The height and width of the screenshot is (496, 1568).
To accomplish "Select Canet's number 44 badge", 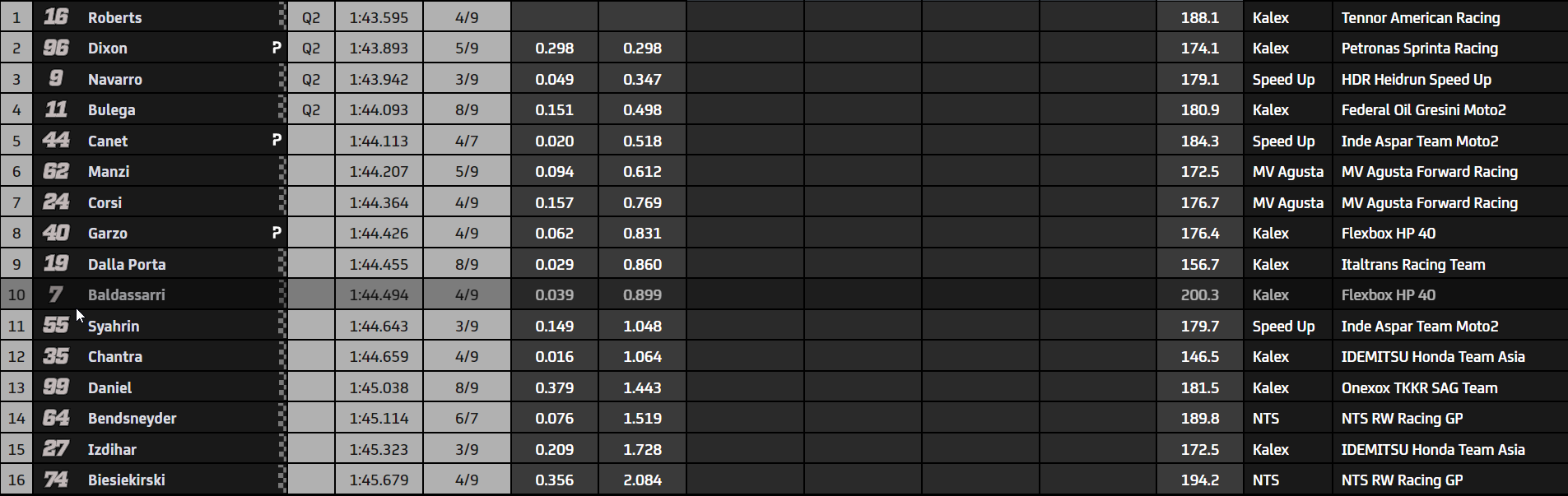I will click(56, 141).
